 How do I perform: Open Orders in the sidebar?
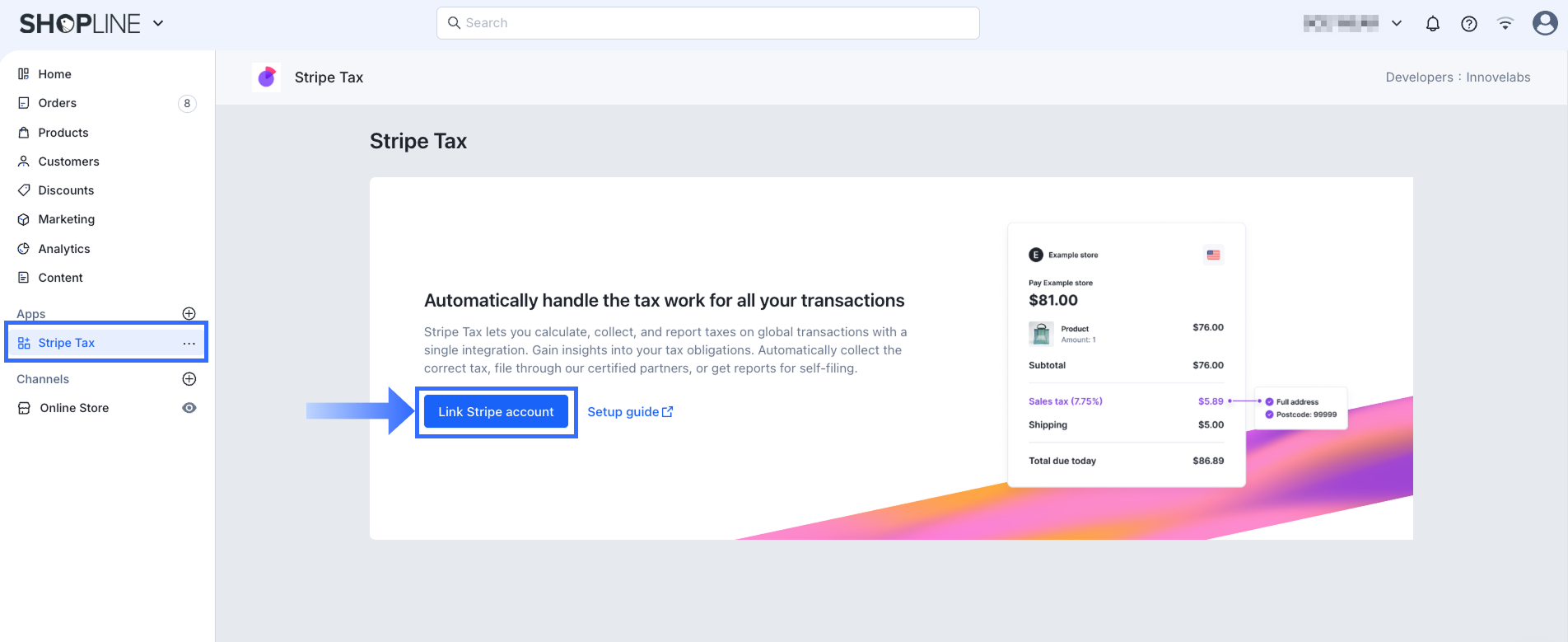[x=58, y=103]
